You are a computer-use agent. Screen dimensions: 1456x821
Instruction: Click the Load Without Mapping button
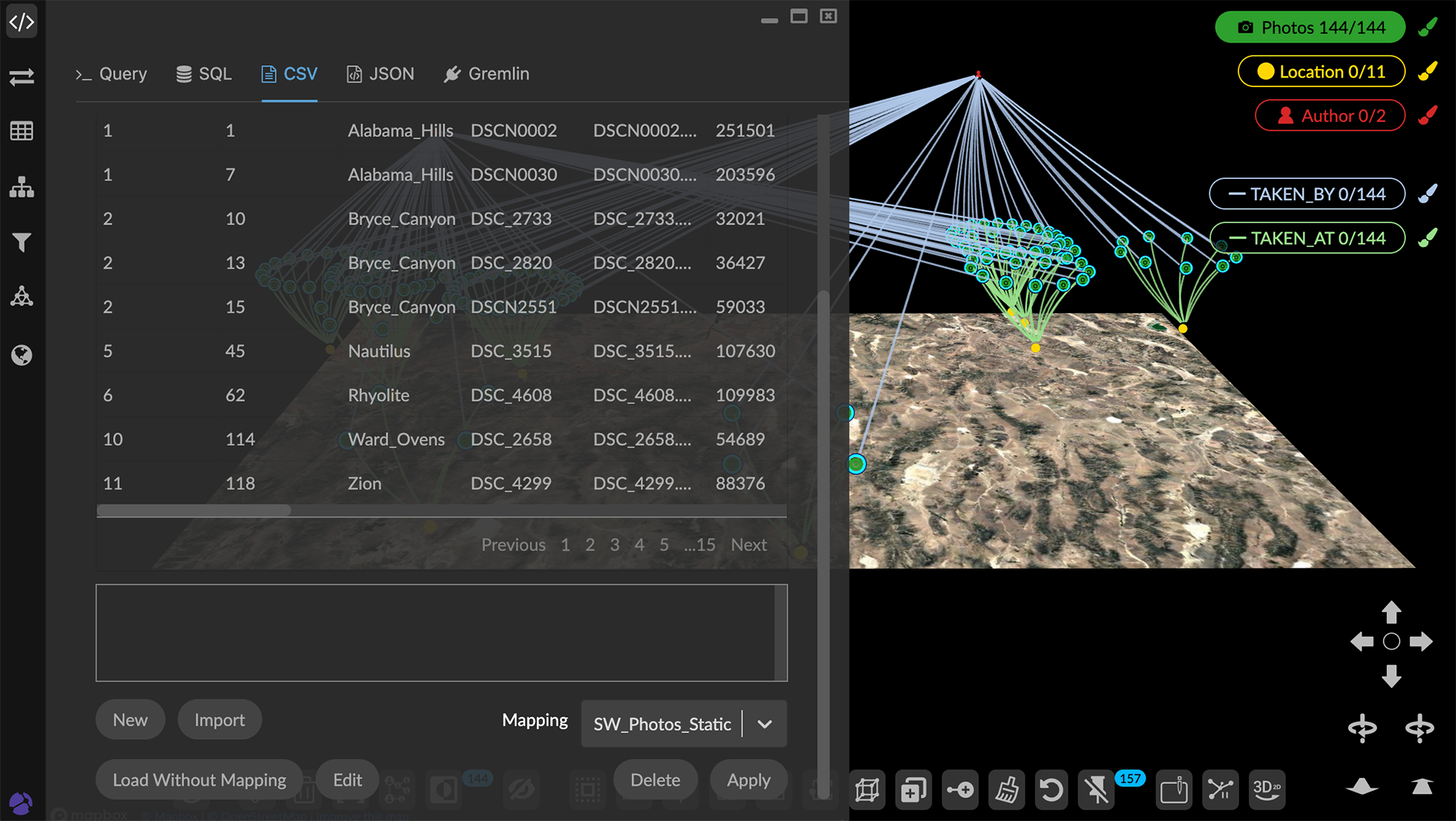(x=199, y=779)
